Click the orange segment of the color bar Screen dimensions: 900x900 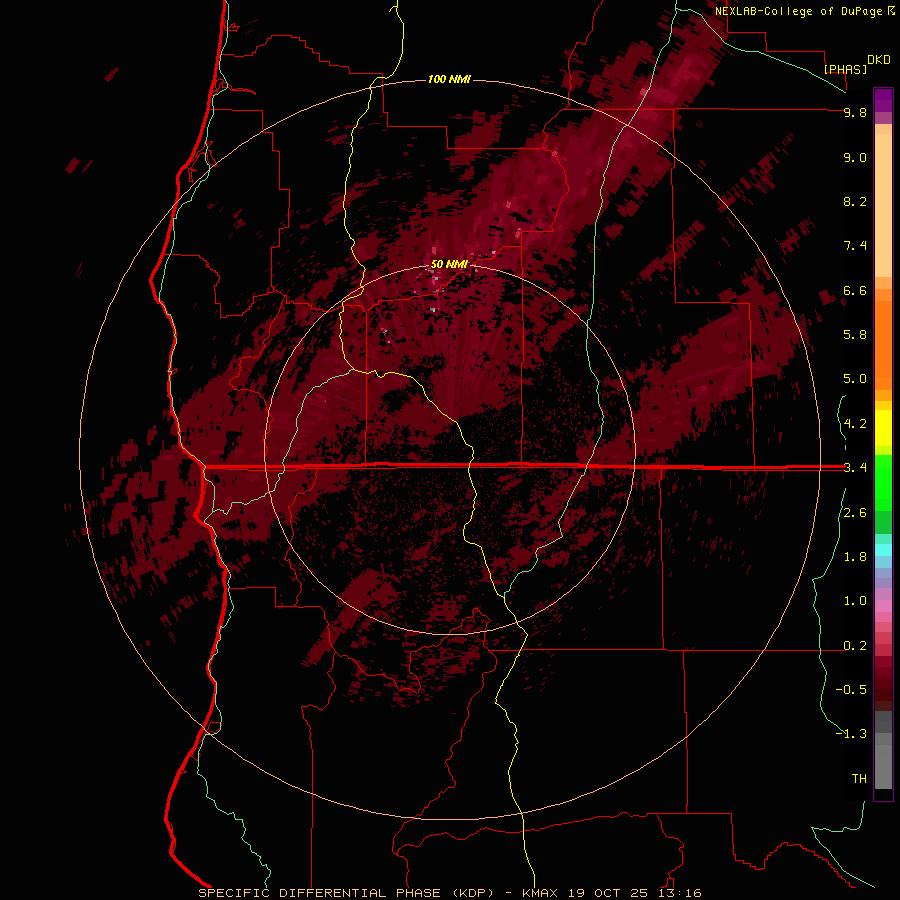point(883,344)
